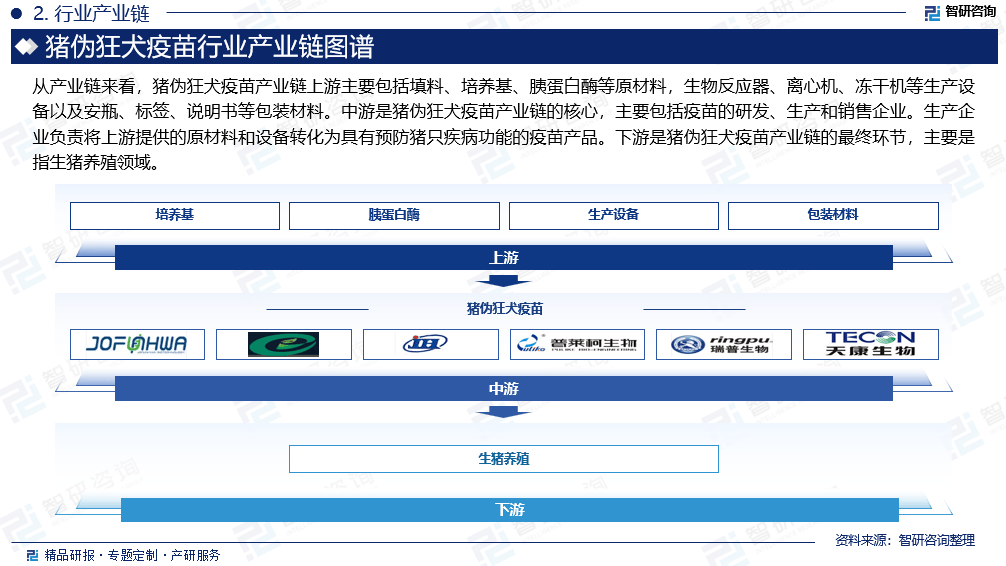
Task: Click the title 猪伪狂犬疫苗行业产业链图谱
Action: pos(209,47)
